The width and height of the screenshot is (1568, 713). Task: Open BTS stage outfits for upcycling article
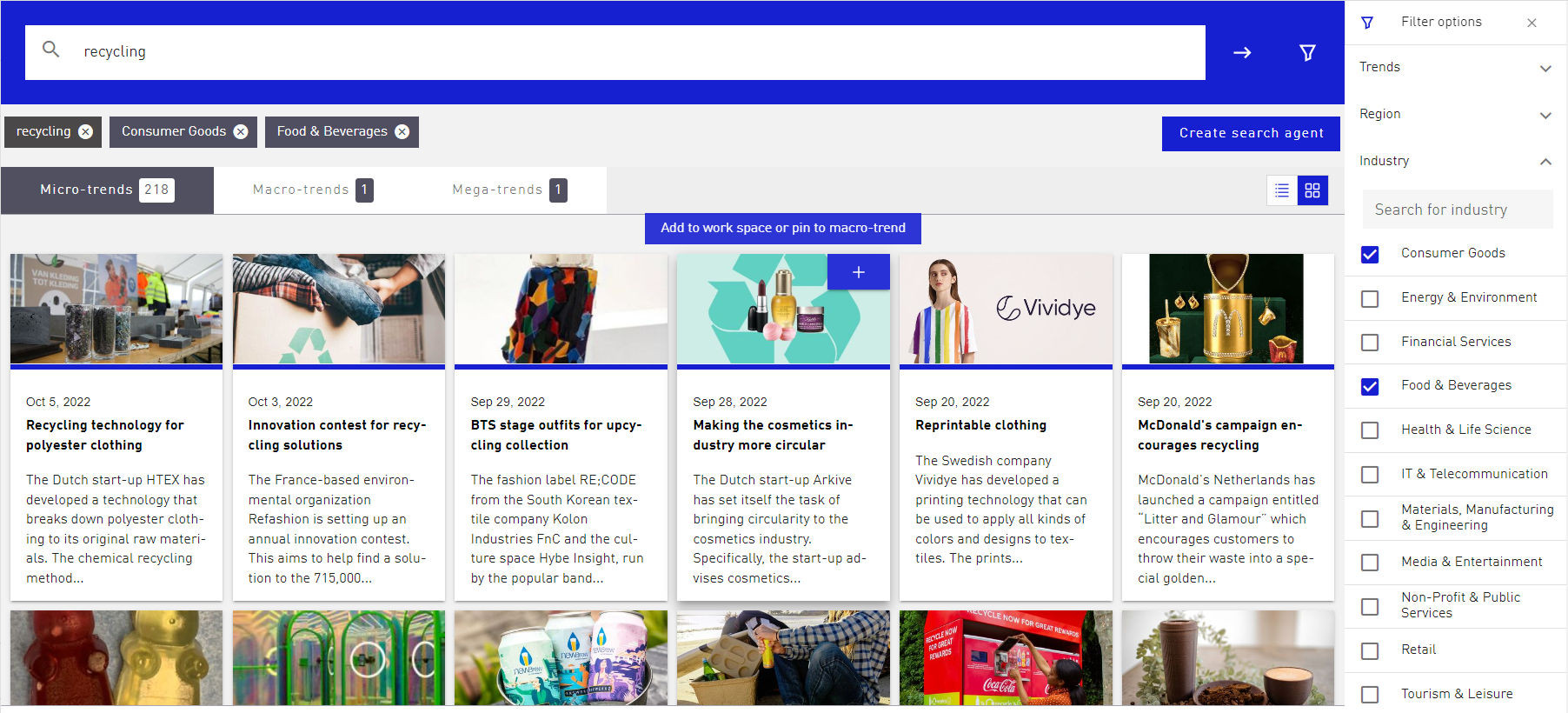pyautogui.click(x=556, y=435)
